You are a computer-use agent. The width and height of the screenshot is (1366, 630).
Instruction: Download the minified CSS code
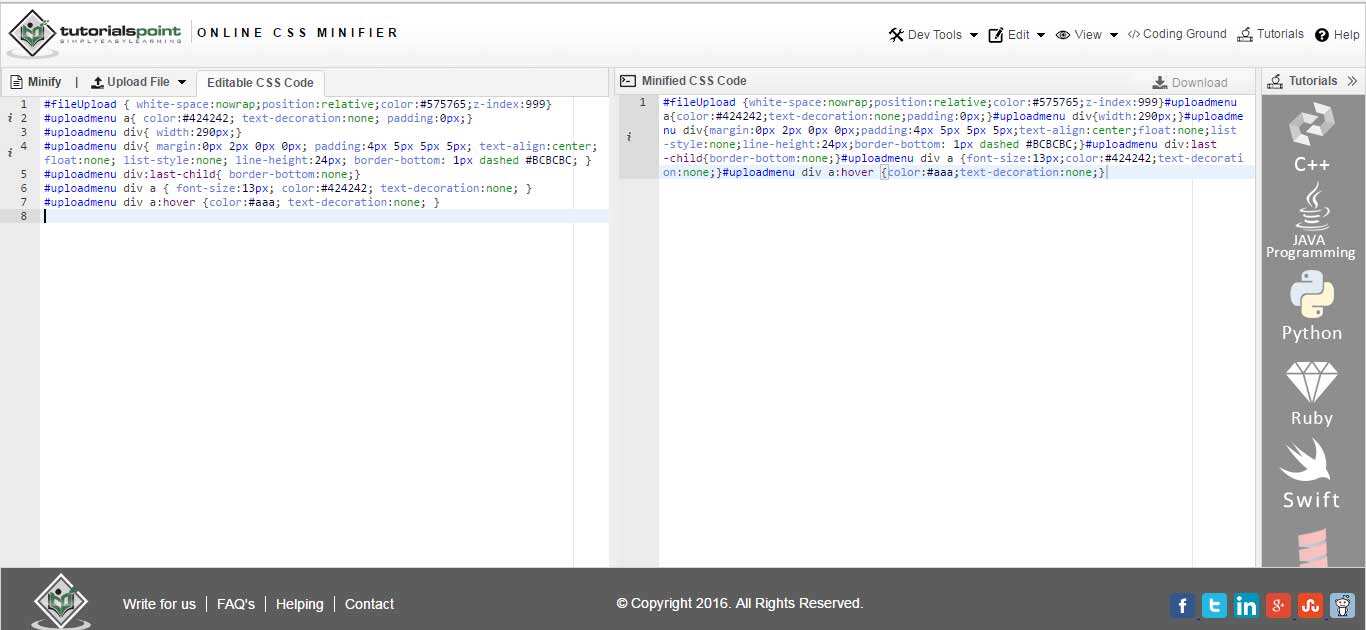coord(1189,82)
